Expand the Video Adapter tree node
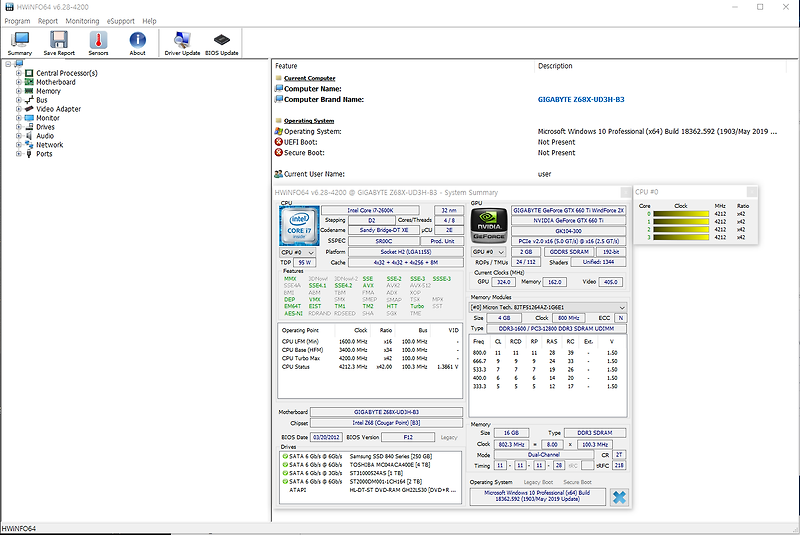This screenshot has height=535, width=800. pos(18,109)
